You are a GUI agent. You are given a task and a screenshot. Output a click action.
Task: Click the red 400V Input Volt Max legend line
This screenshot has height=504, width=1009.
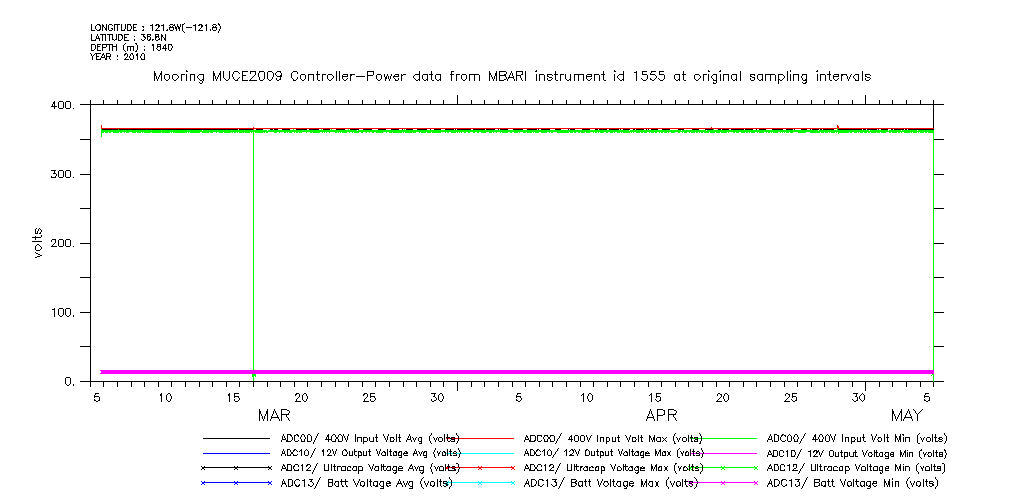click(480, 438)
